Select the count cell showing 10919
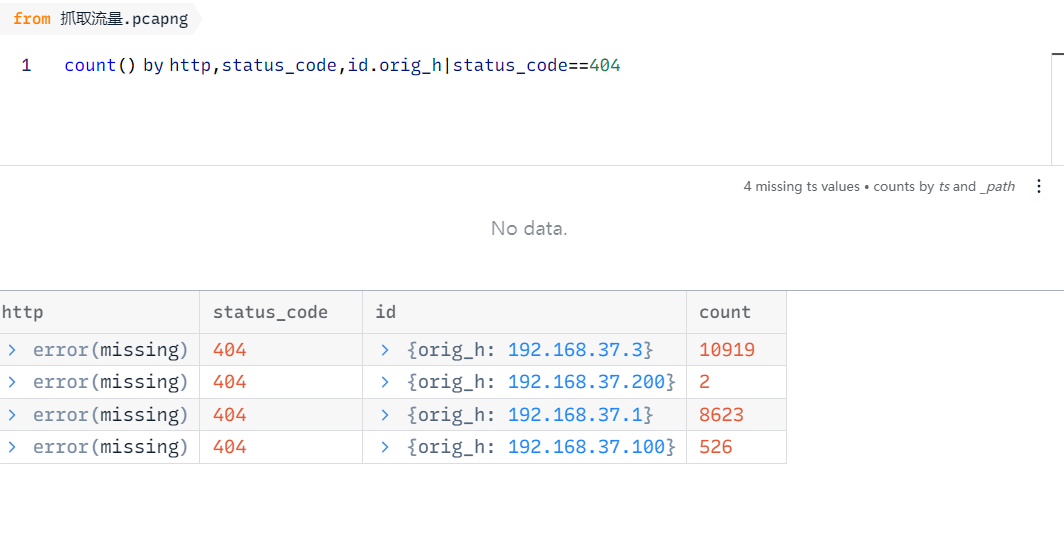Viewport: 1064px width, 556px height. (x=727, y=350)
